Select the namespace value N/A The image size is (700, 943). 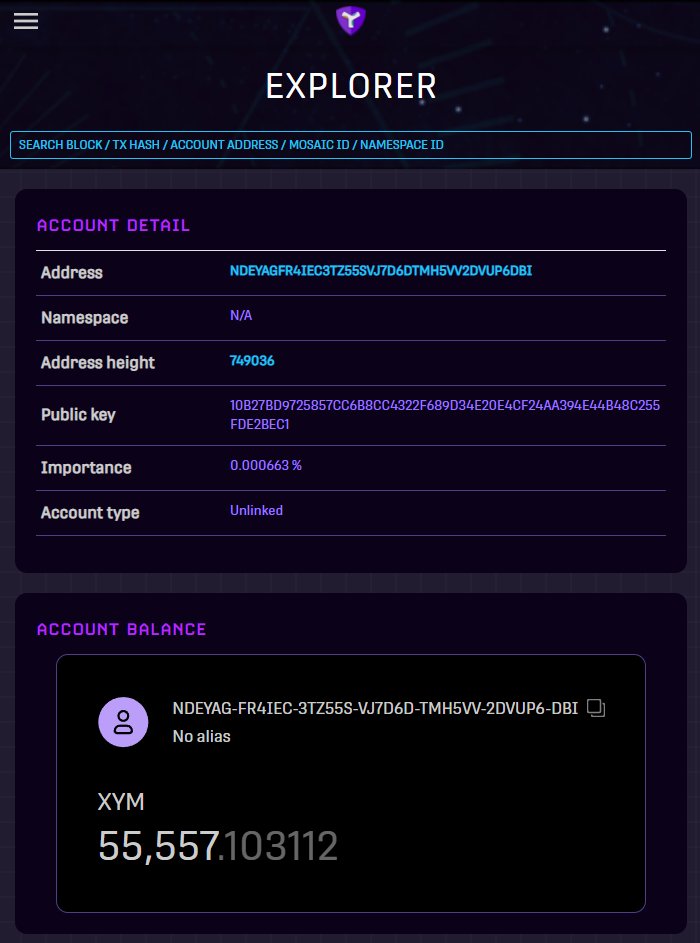coord(241,316)
